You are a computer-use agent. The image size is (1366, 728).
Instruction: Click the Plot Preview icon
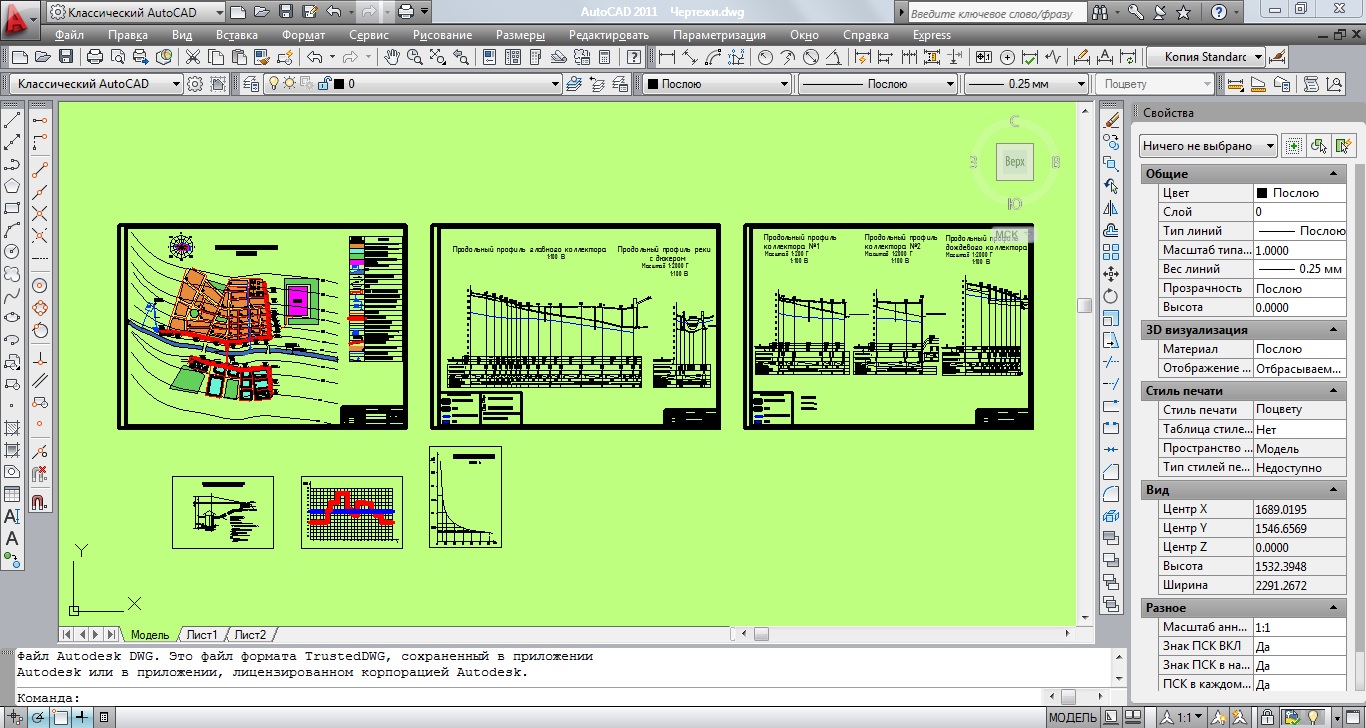coord(118,57)
